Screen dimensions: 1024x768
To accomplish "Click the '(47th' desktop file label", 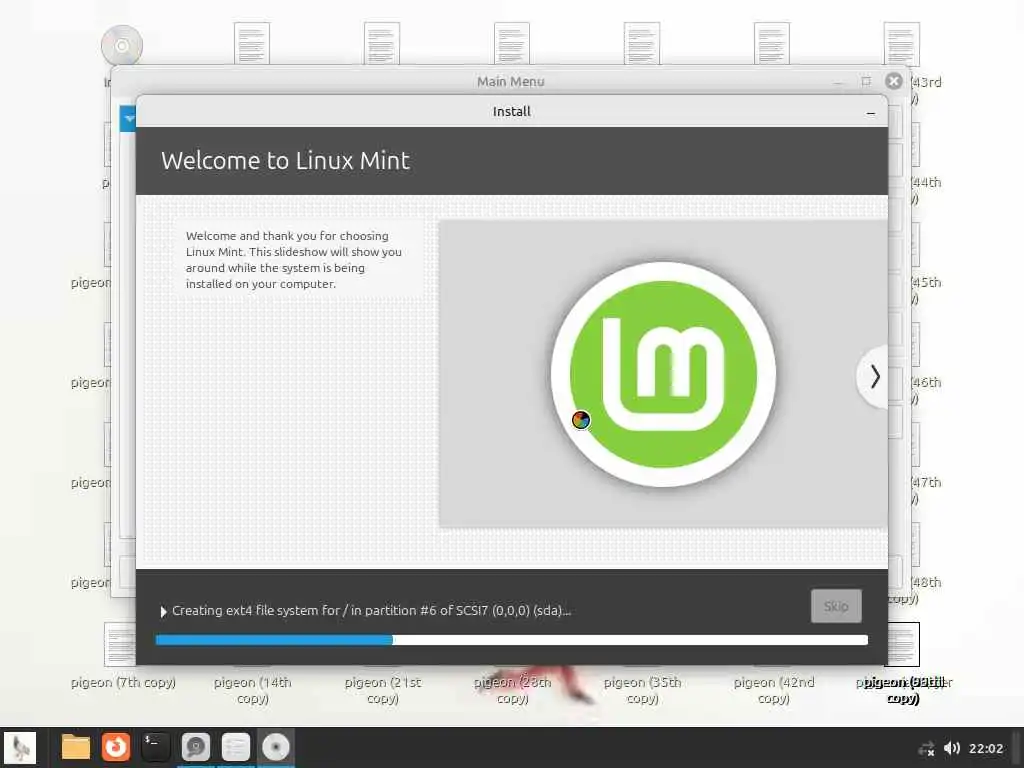I will (x=927, y=483).
